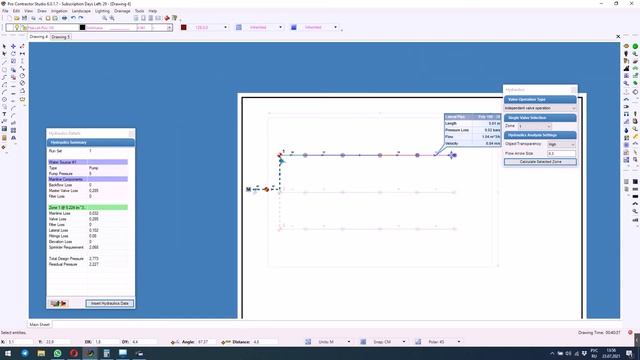640x360 pixels.
Task: Click the Calculate Selected Zone button
Action: point(540,162)
